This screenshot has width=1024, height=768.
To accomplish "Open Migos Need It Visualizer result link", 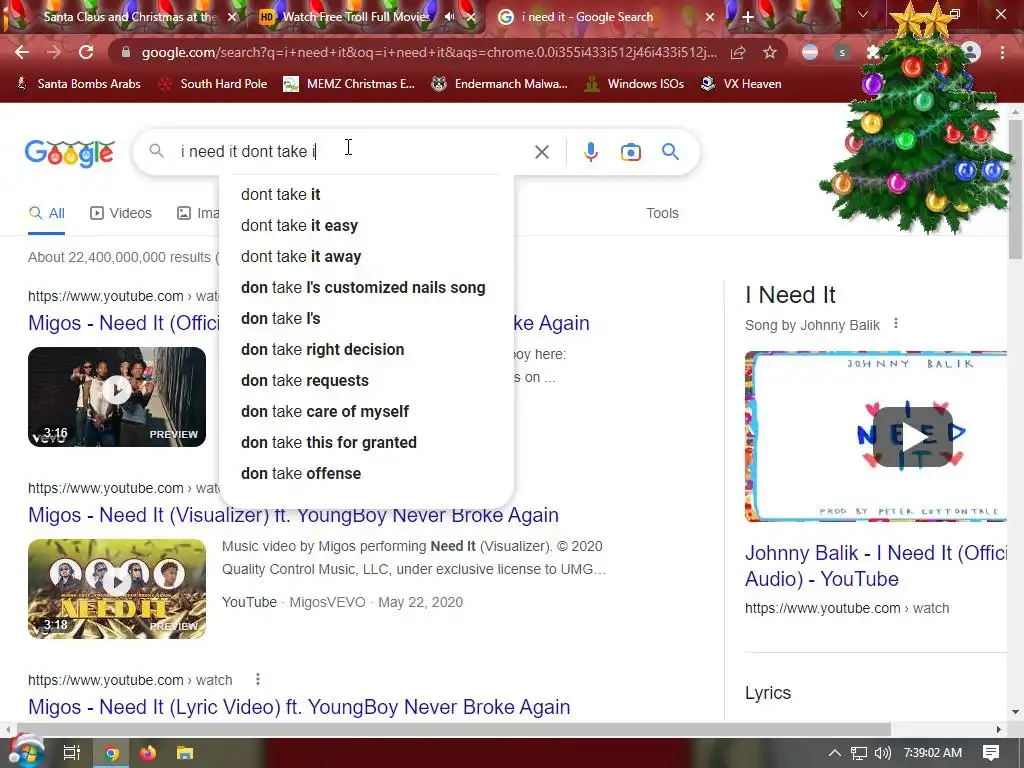I will 293,515.
